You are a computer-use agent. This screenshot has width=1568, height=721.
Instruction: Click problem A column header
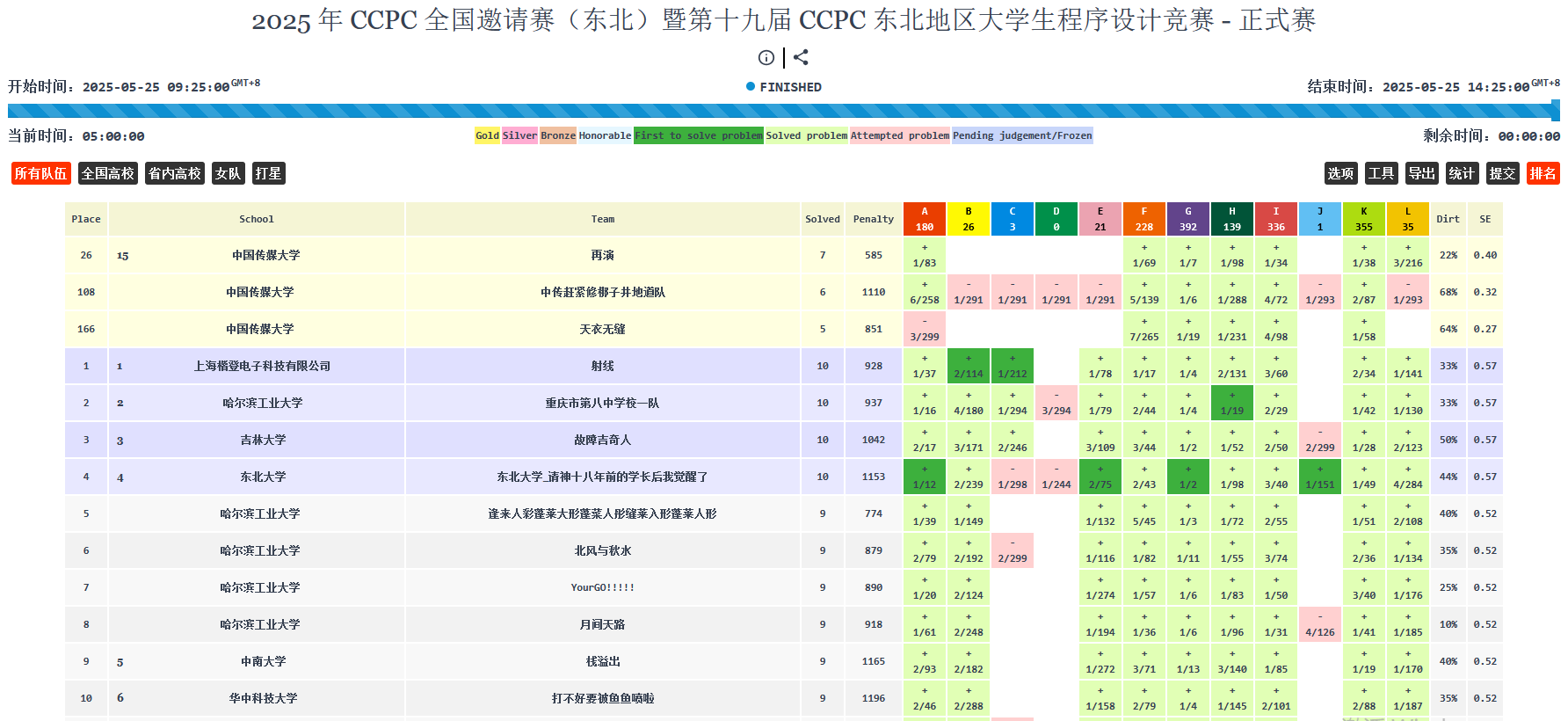point(925,219)
